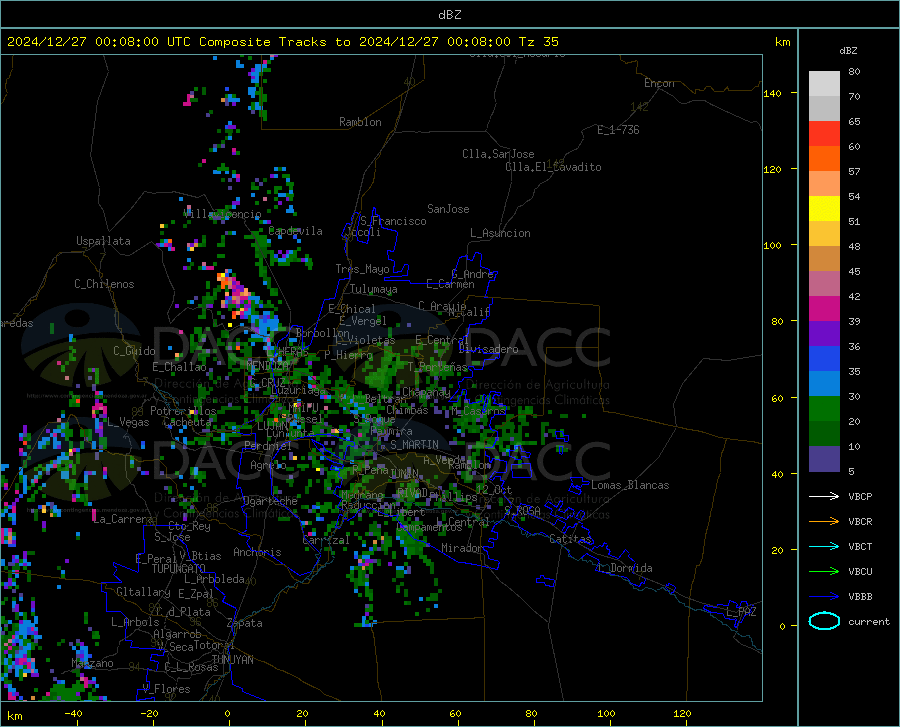This screenshot has width=900, height=727.
Task: Click the white VBCP arrow icon
Action: point(824,496)
